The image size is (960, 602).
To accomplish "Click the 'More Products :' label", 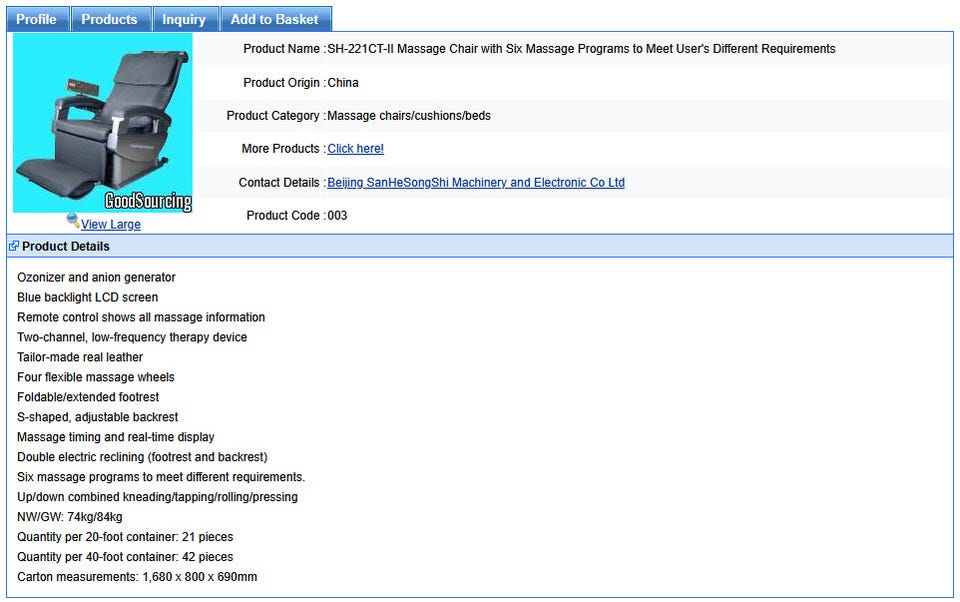I will click(x=284, y=149).
